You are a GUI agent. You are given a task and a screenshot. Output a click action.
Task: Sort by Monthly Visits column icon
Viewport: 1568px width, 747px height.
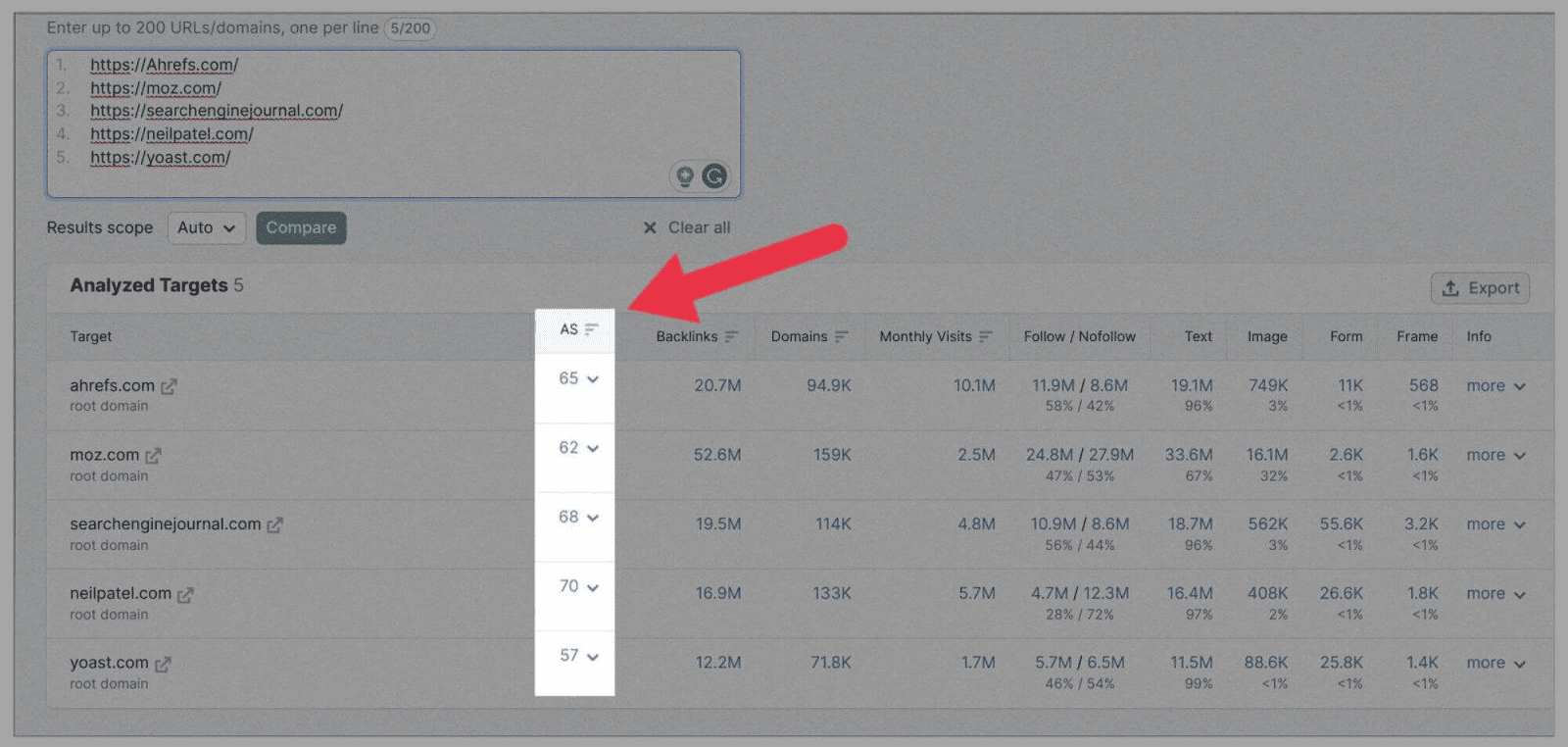coord(986,336)
